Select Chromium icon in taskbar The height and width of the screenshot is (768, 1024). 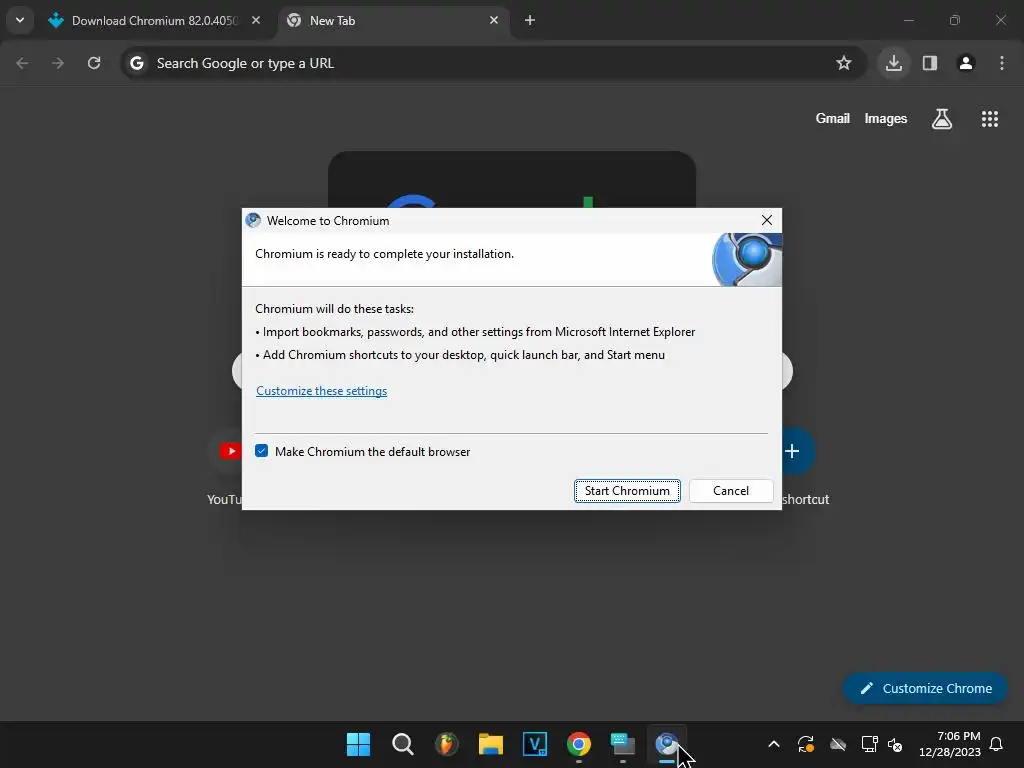point(667,744)
